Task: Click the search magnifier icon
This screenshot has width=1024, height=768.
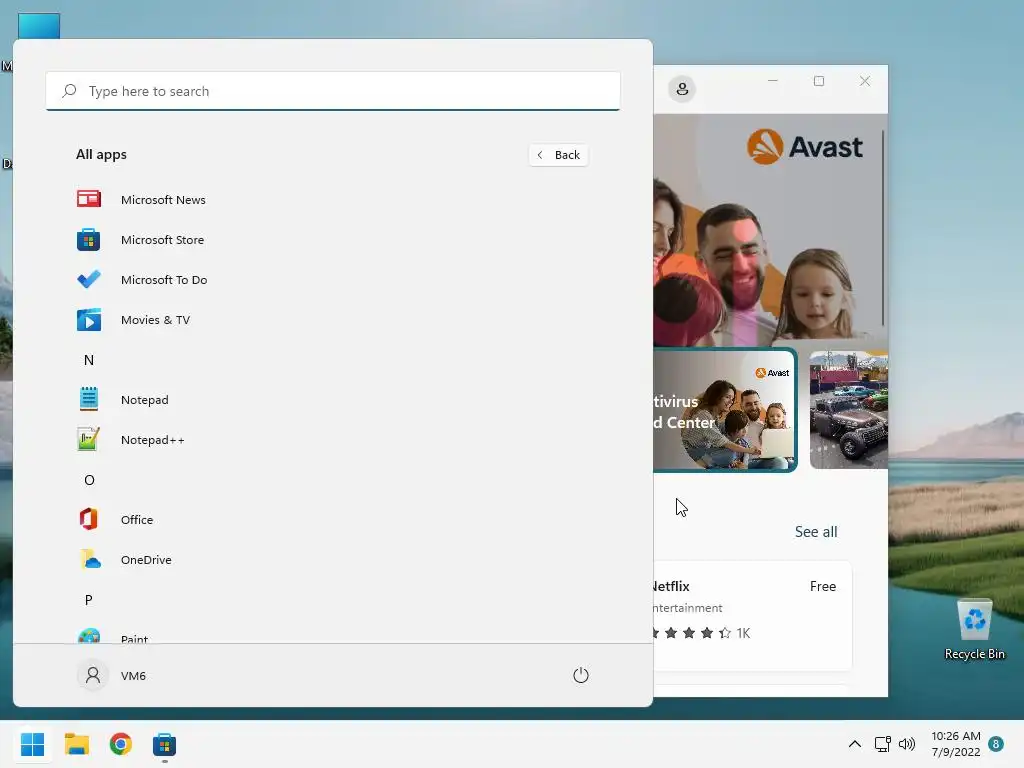Action: click(x=69, y=91)
